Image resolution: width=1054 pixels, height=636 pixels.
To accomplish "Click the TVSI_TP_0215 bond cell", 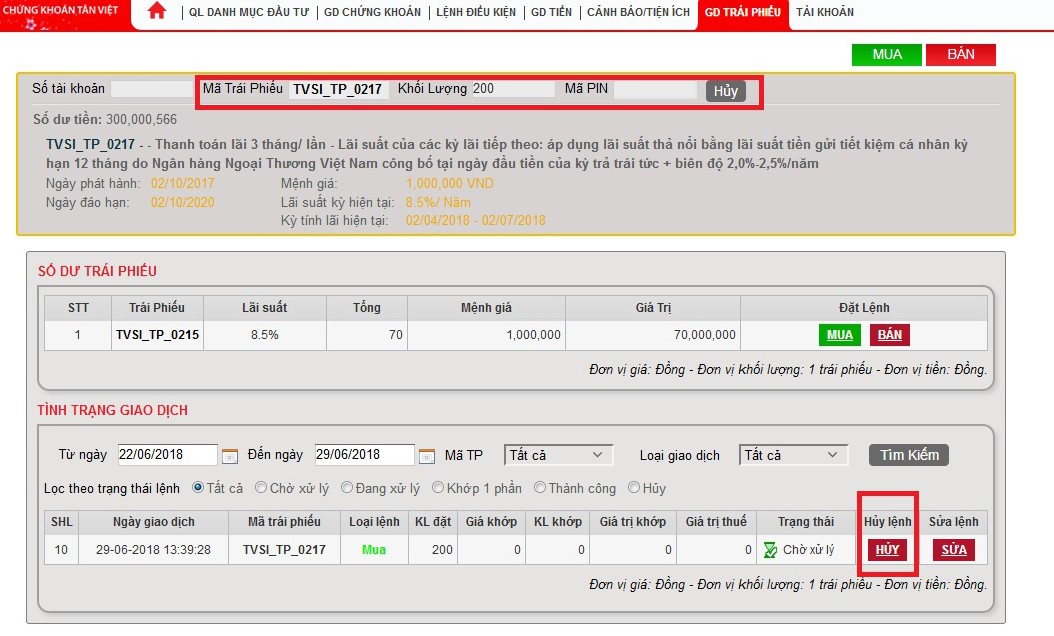I will (x=157, y=335).
